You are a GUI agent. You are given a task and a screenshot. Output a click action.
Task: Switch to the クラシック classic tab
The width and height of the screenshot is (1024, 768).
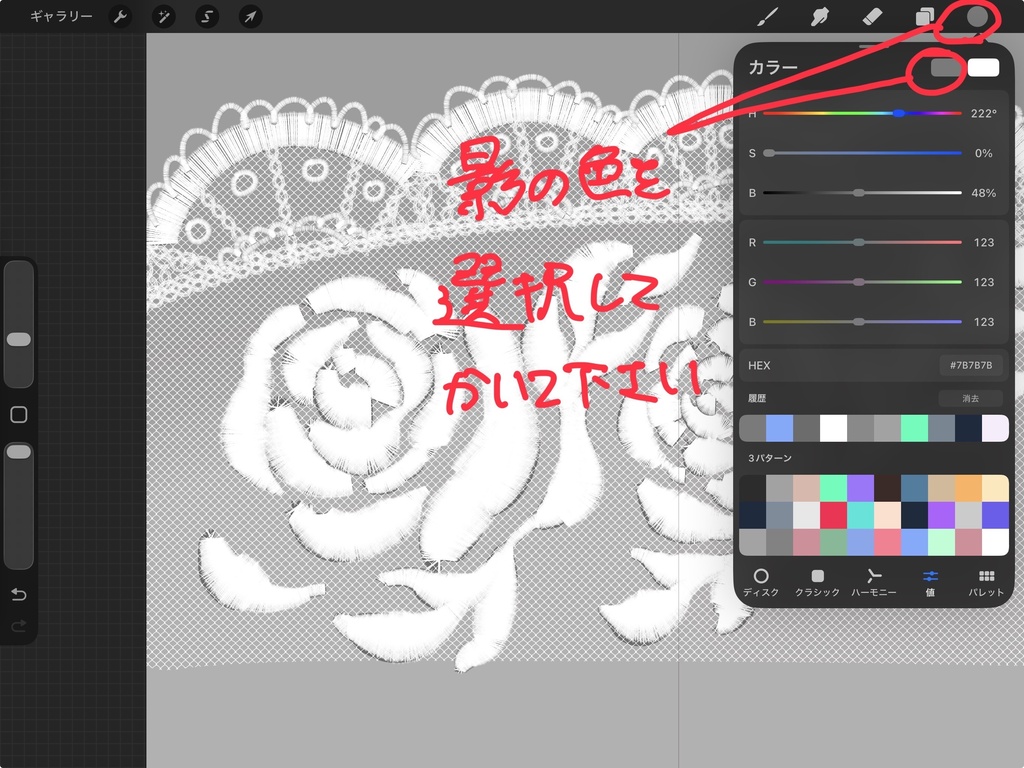pos(817,583)
